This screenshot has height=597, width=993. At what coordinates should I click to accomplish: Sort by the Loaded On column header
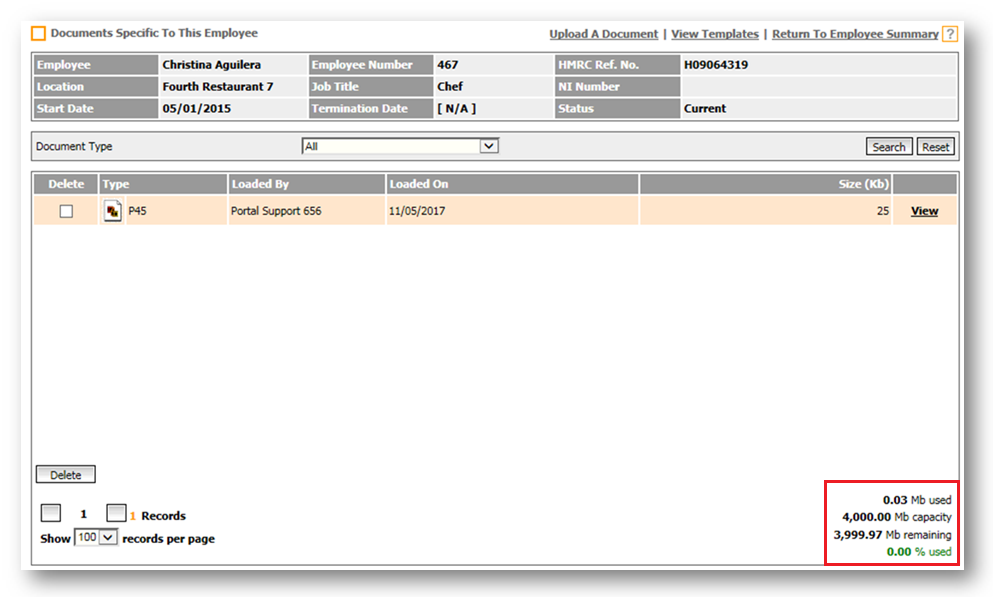pyautogui.click(x=512, y=184)
